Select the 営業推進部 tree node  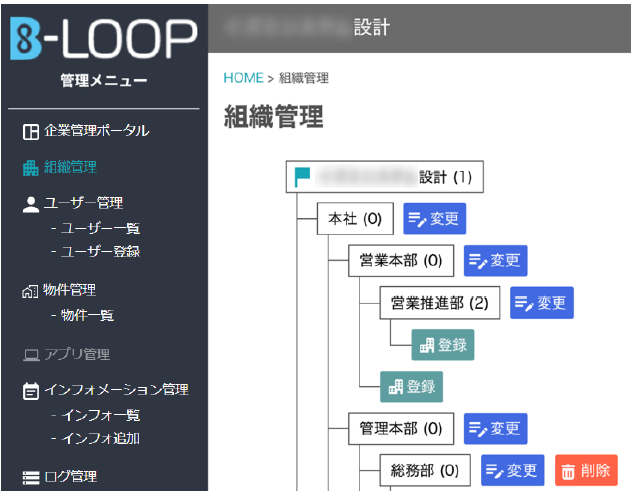point(439,303)
